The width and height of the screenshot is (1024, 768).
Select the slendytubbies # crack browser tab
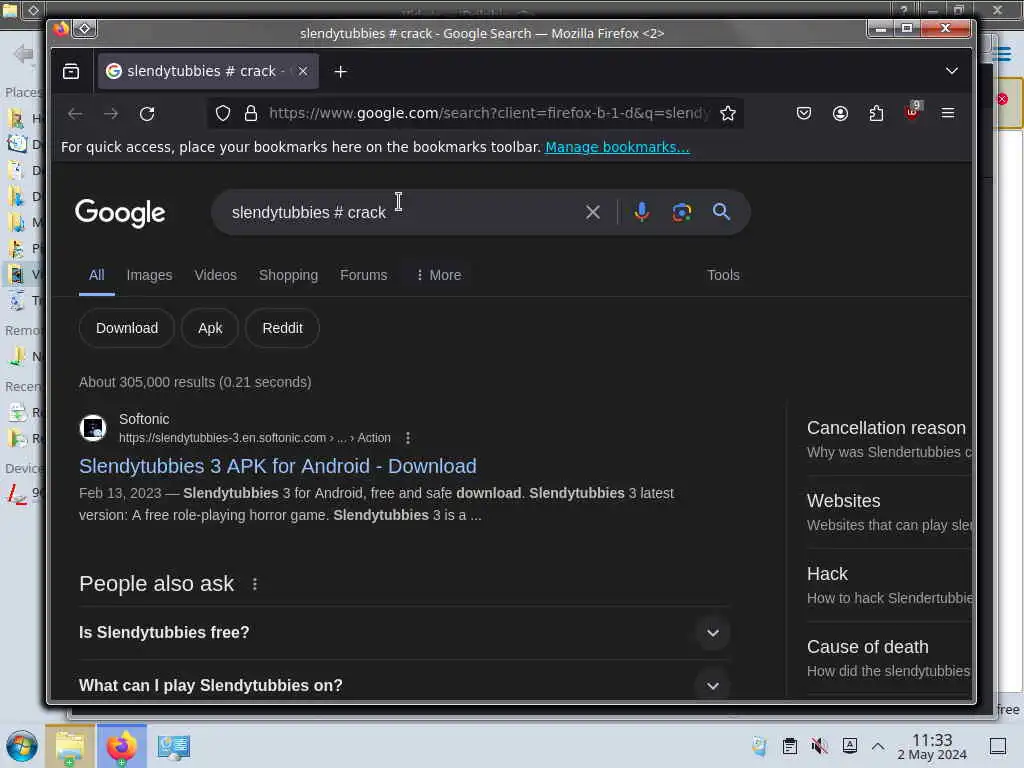208,71
